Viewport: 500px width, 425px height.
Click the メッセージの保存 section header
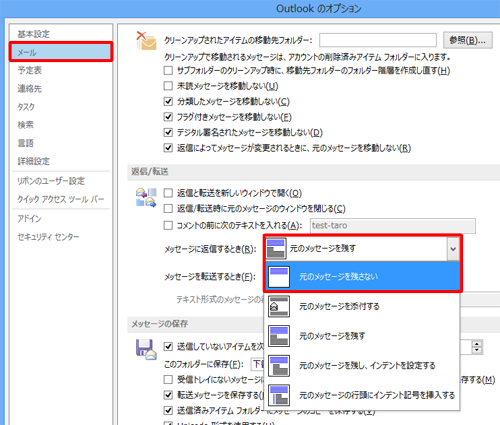tap(159, 324)
